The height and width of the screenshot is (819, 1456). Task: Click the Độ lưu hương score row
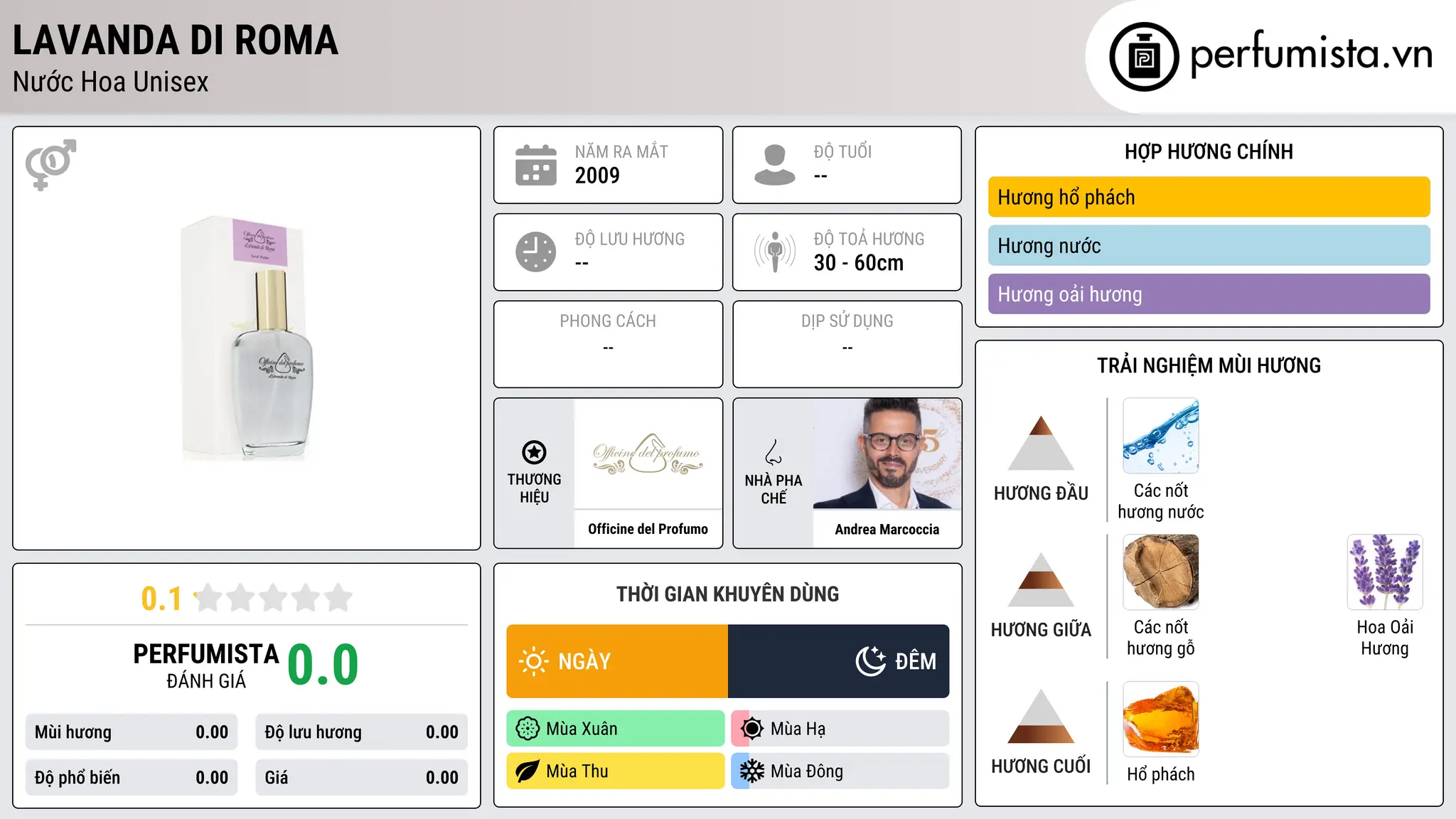(x=361, y=732)
